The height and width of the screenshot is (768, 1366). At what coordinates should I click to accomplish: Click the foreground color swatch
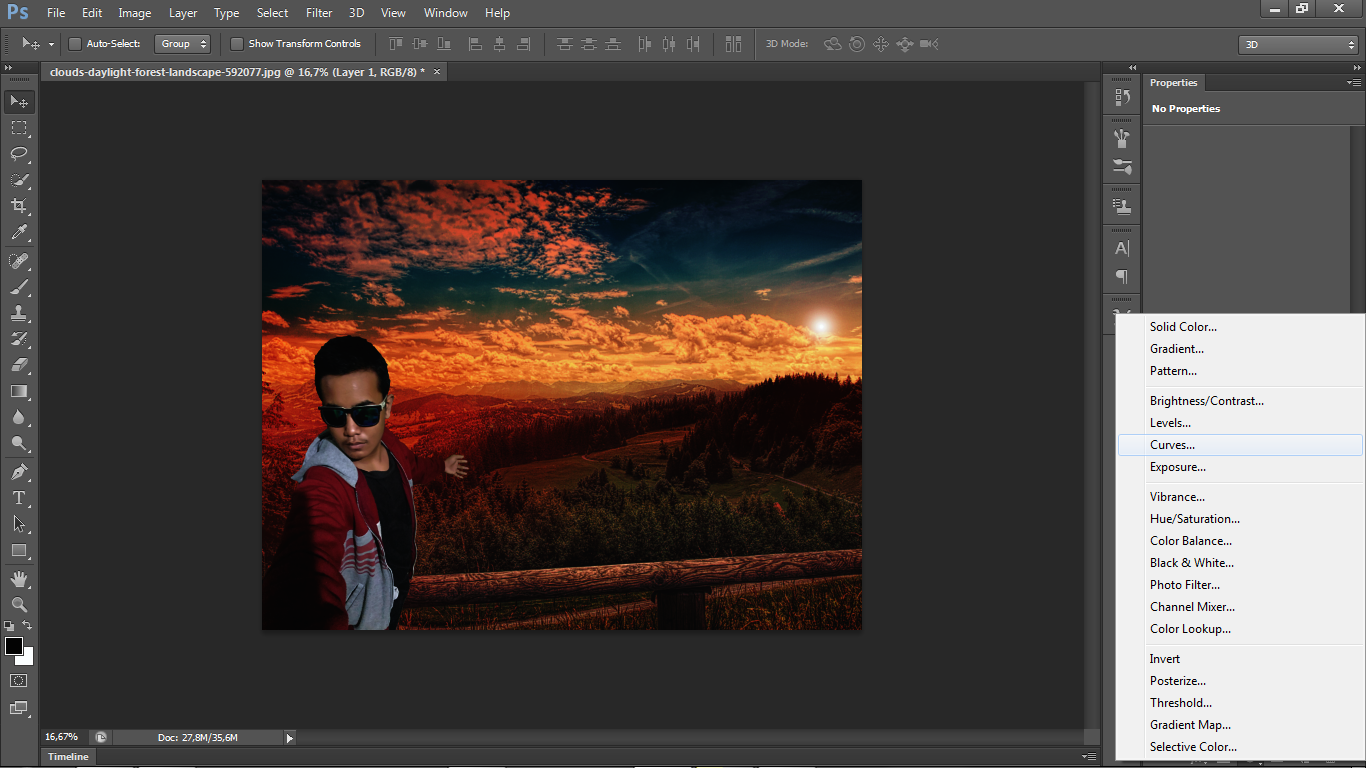tap(14, 646)
